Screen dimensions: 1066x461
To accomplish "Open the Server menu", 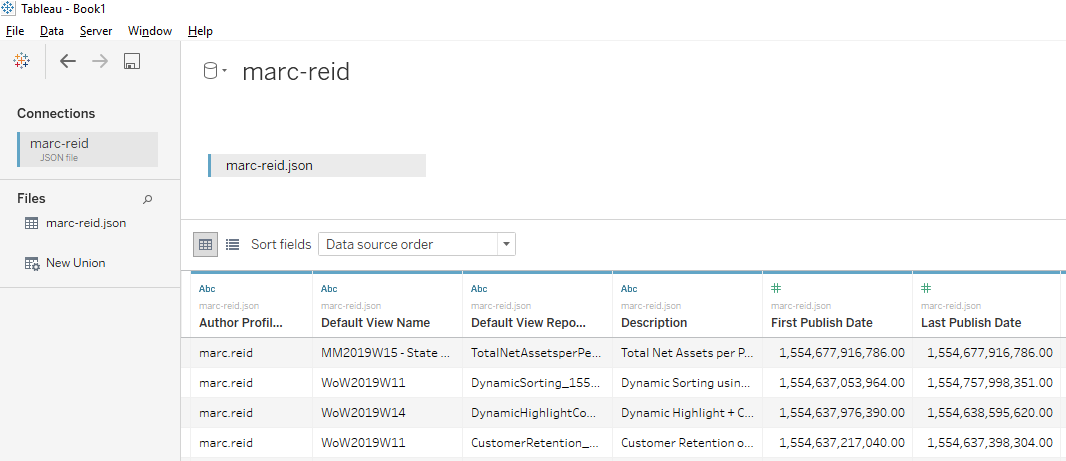I will click(96, 31).
